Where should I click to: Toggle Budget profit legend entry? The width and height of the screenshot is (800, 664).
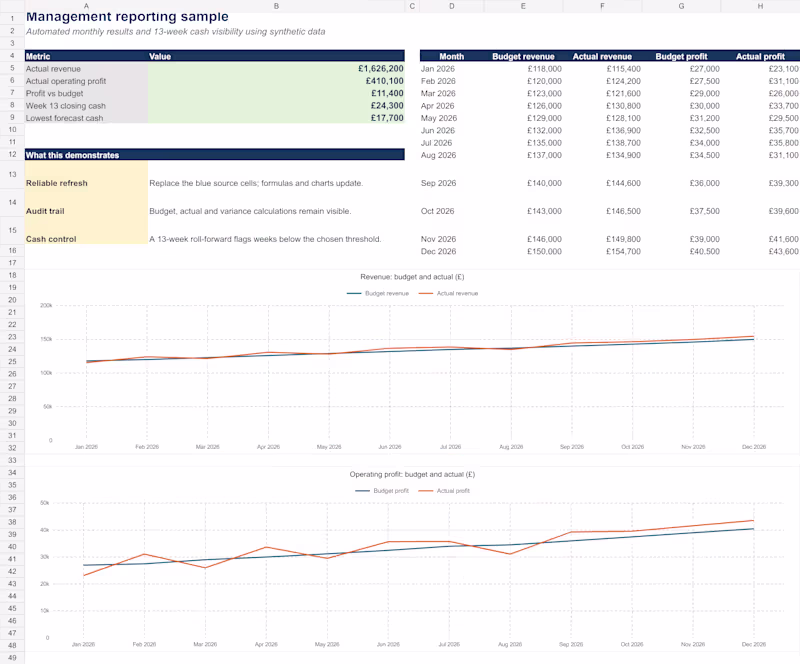[x=382, y=490]
